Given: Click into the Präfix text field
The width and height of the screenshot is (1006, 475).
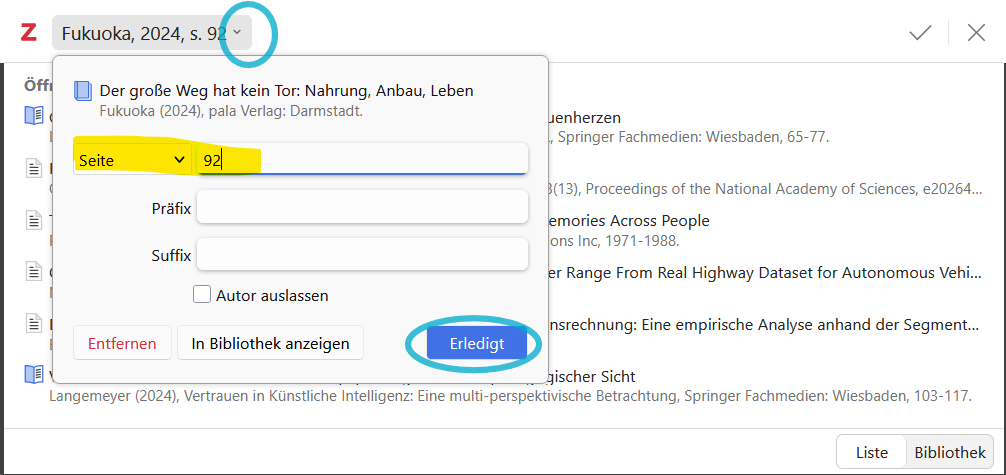Looking at the screenshot, I should [x=362, y=207].
